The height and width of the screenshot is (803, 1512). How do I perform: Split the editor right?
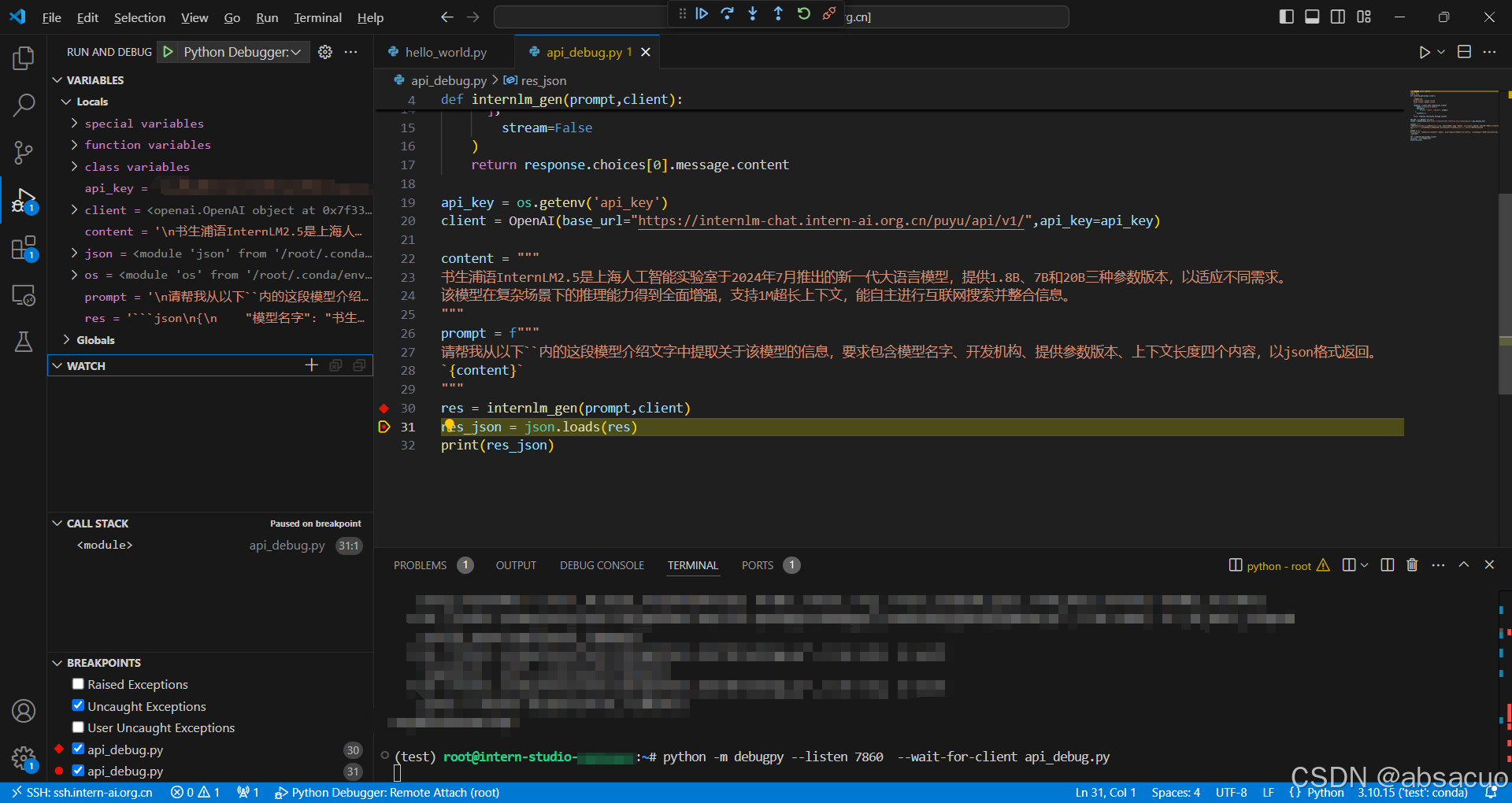click(x=1464, y=52)
